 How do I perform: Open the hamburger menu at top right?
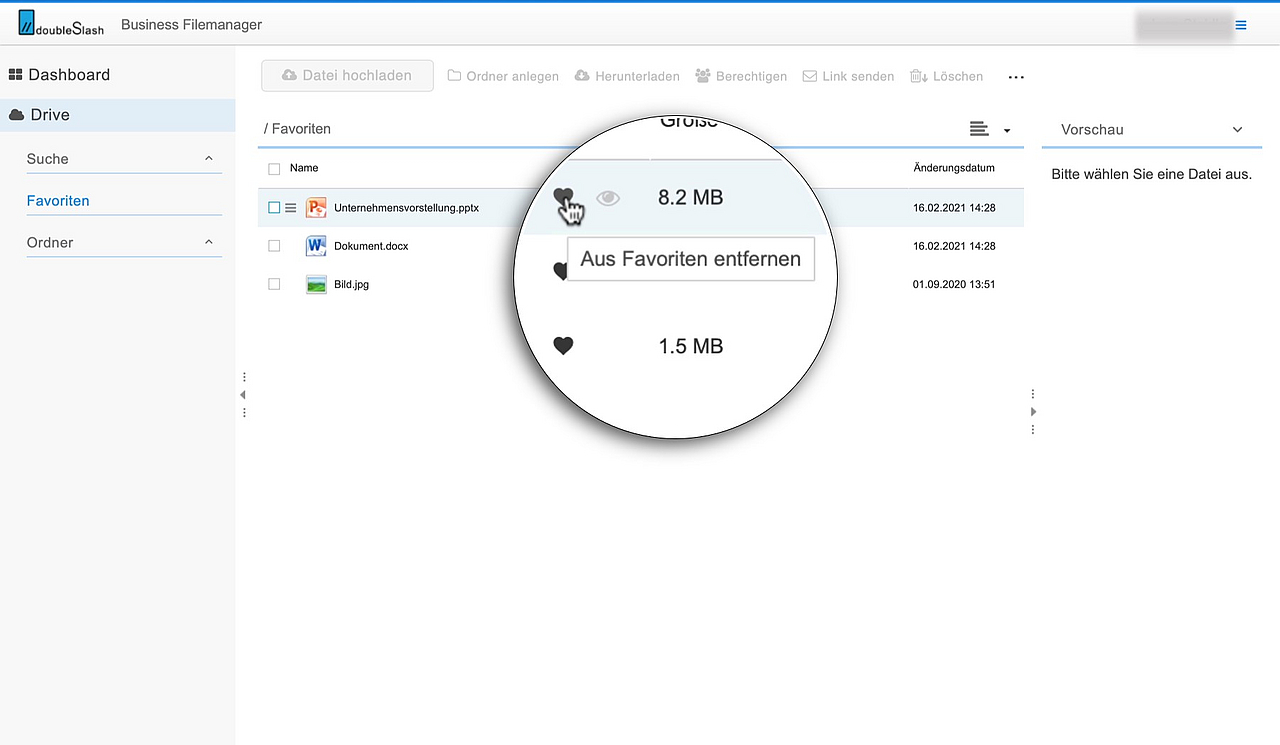(1241, 25)
